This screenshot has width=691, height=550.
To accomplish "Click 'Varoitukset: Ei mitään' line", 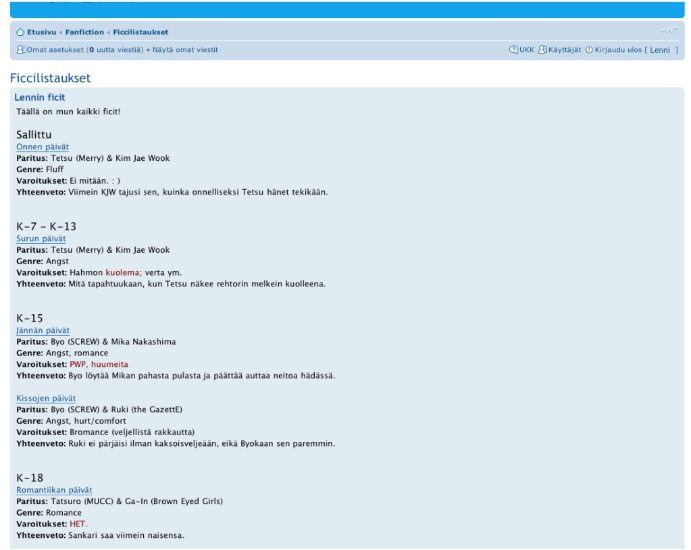I will click(68, 181).
